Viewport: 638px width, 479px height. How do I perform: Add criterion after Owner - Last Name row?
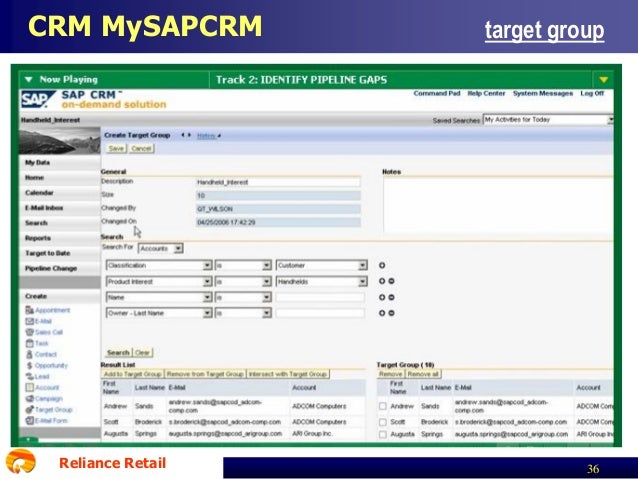tap(382, 313)
